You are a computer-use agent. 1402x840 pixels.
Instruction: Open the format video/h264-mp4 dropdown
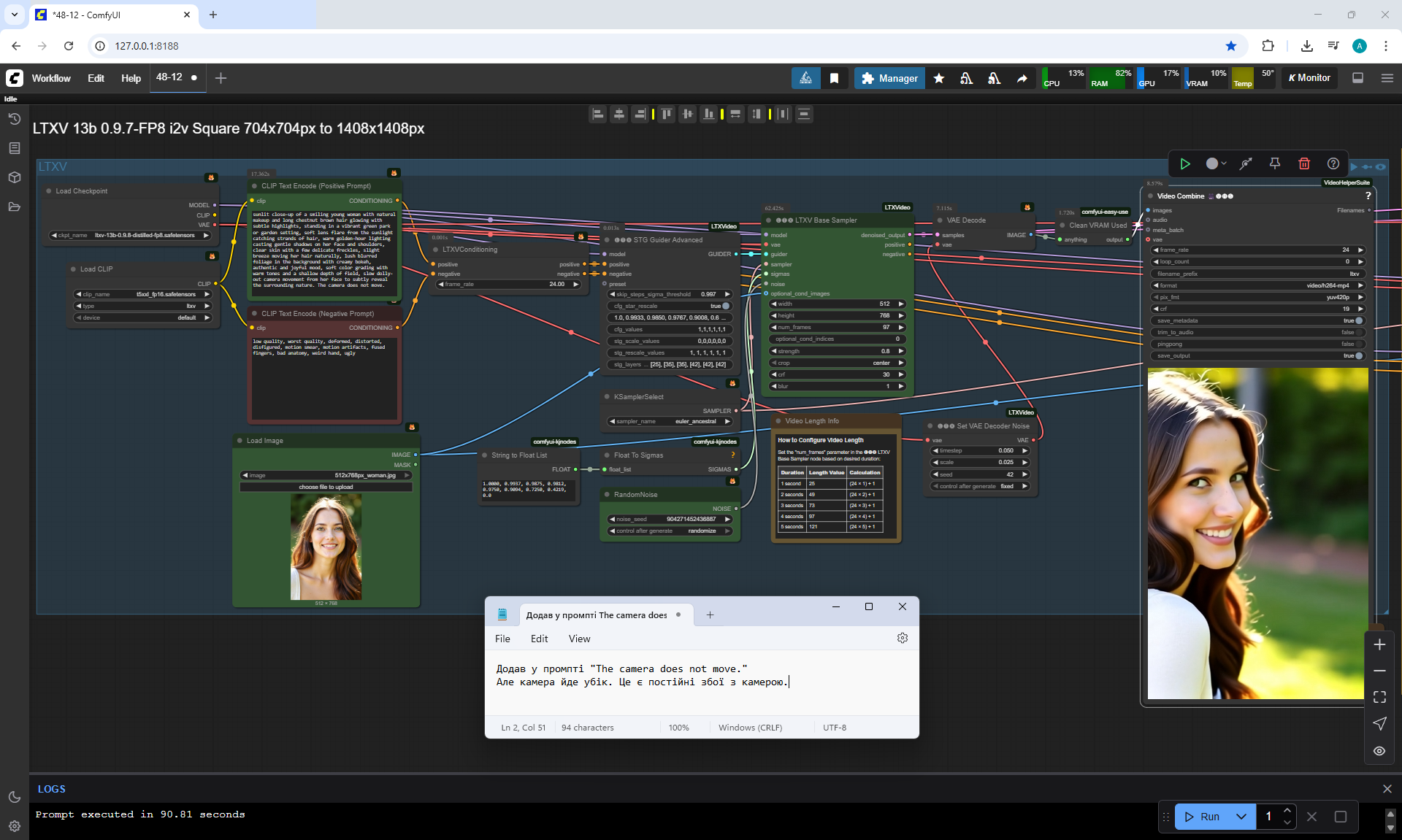(x=1258, y=285)
